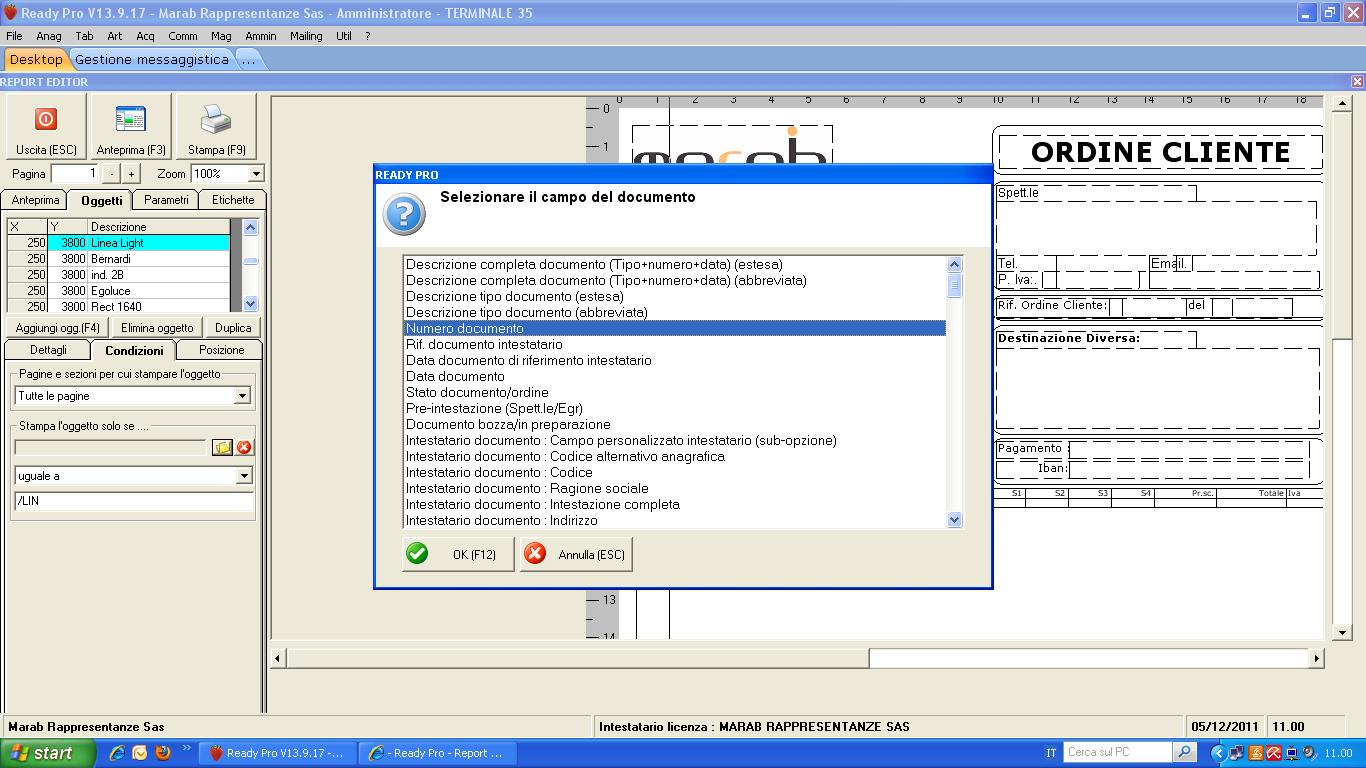Select 'Rif. documento intestatario' in the list
Image resolution: width=1366 pixels, height=768 pixels.
[x=674, y=345]
